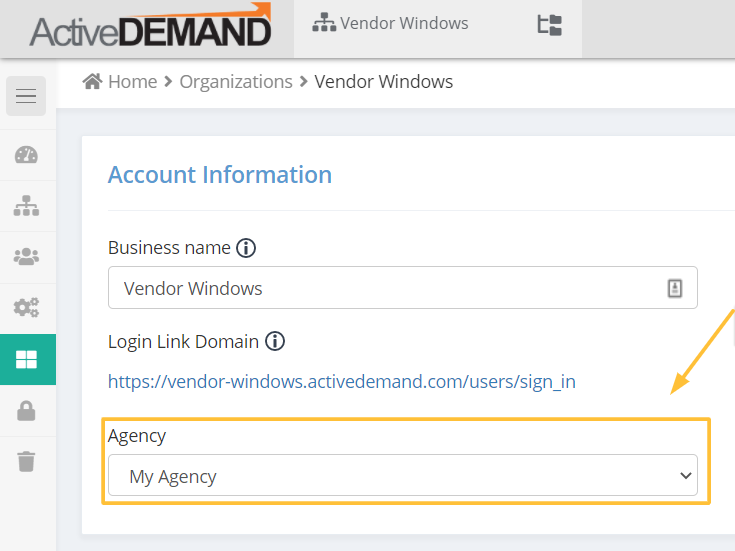
Task: Go to Home breadcrumb link
Action: coord(133,82)
